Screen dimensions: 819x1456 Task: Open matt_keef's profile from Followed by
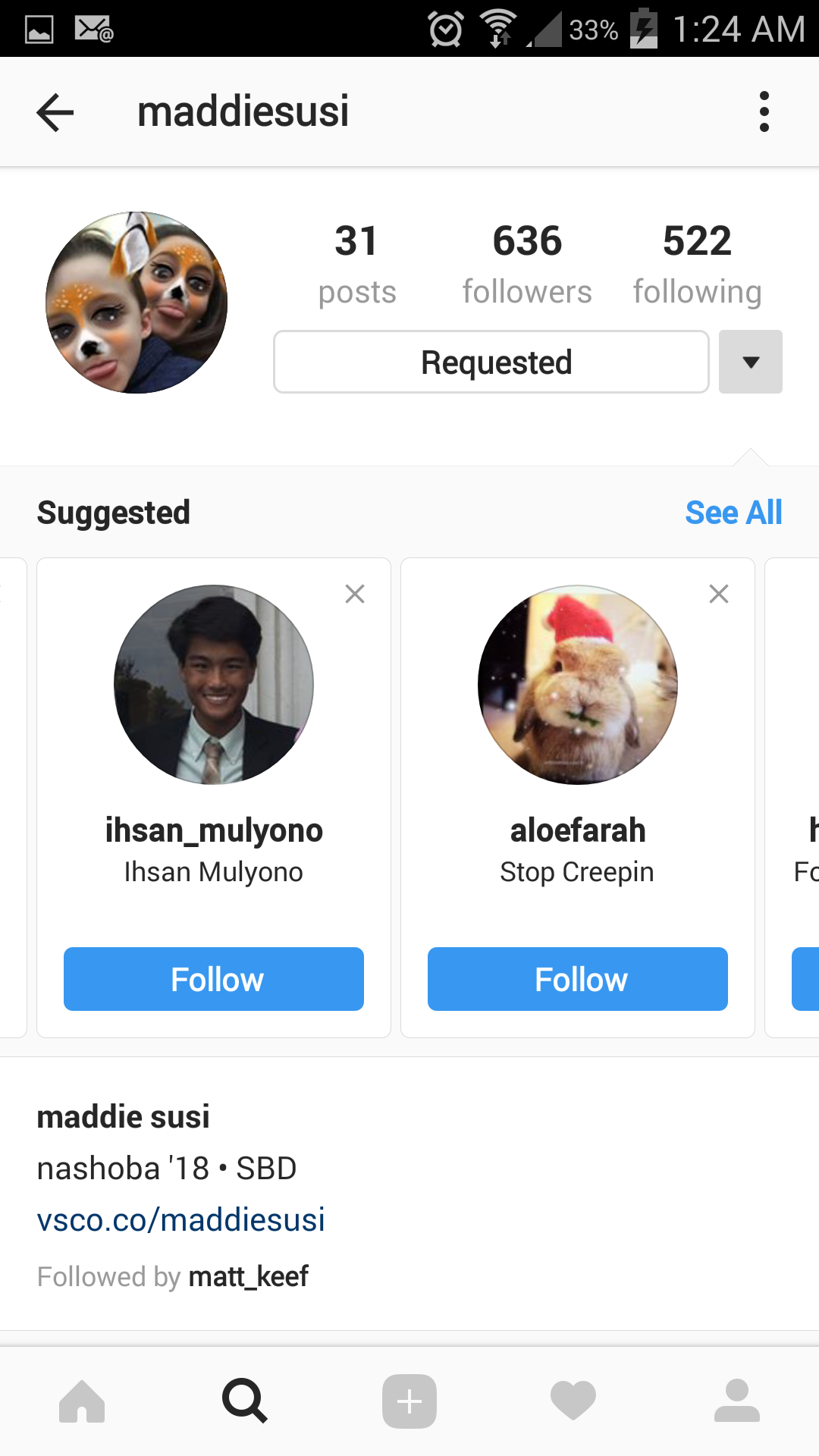click(x=249, y=1277)
